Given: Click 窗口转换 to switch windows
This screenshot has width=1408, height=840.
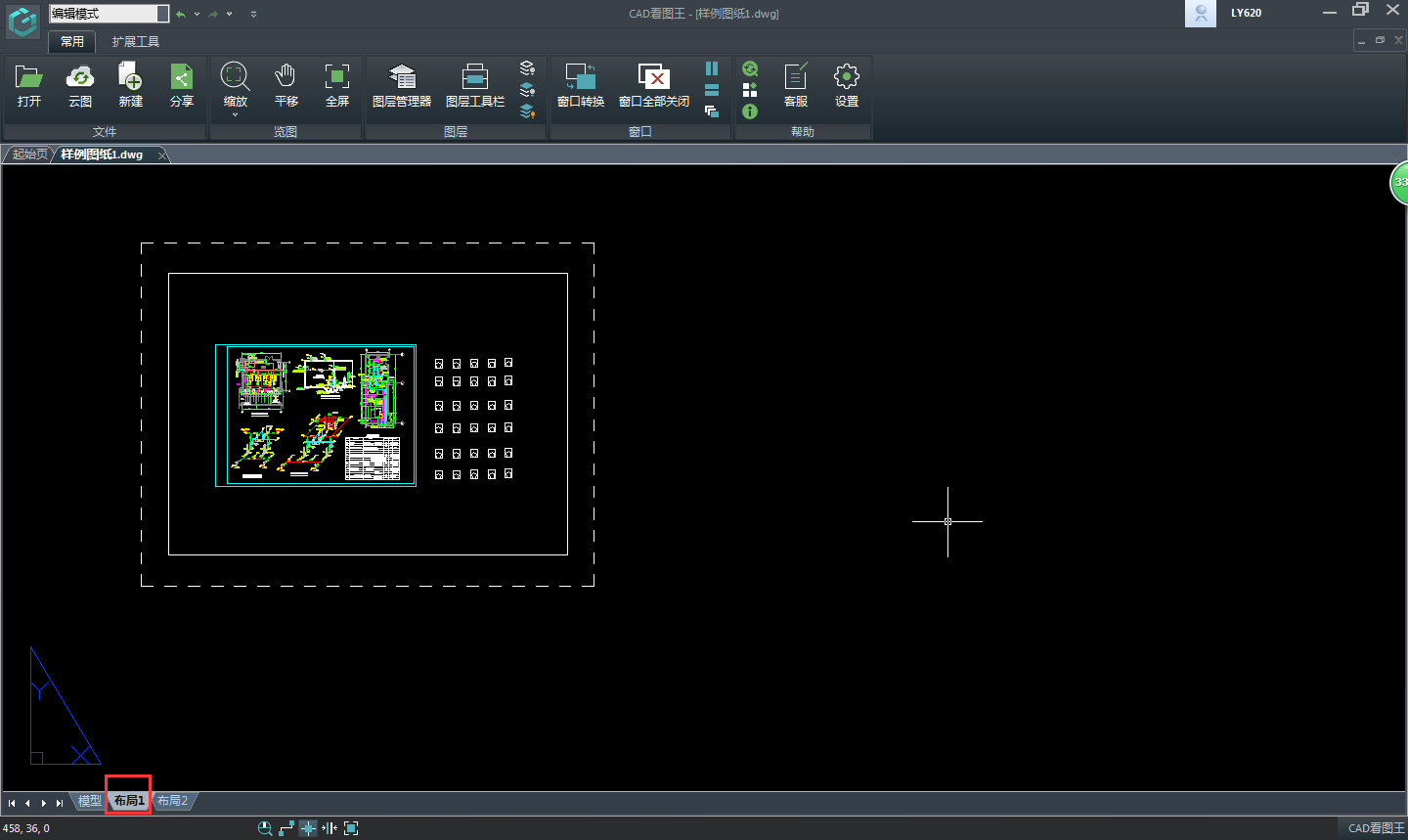Looking at the screenshot, I should tap(581, 85).
